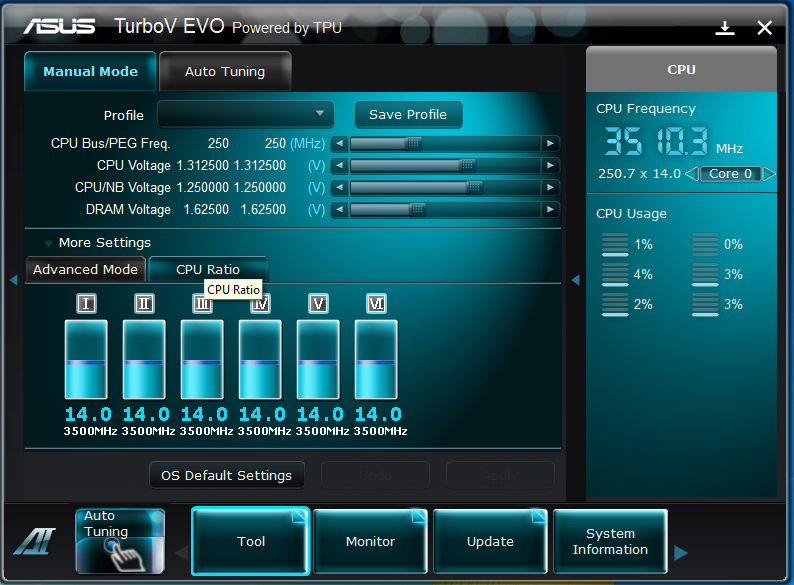
Task: Click the 250.7 x 14.0 multiplier text
Action: [x=640, y=174]
